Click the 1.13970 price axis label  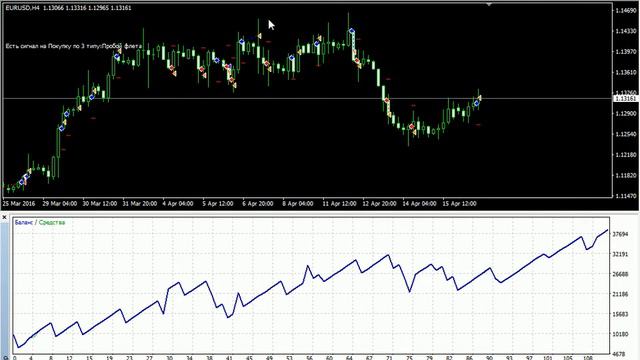[626, 52]
